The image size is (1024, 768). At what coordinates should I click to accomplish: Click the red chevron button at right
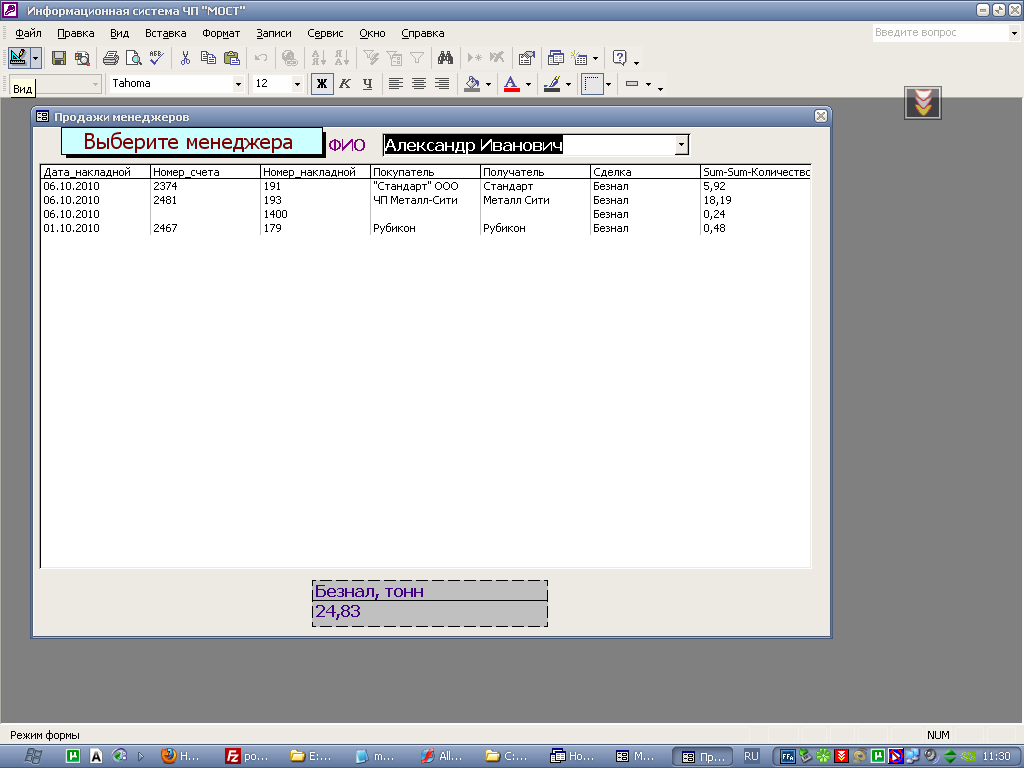pos(923,103)
